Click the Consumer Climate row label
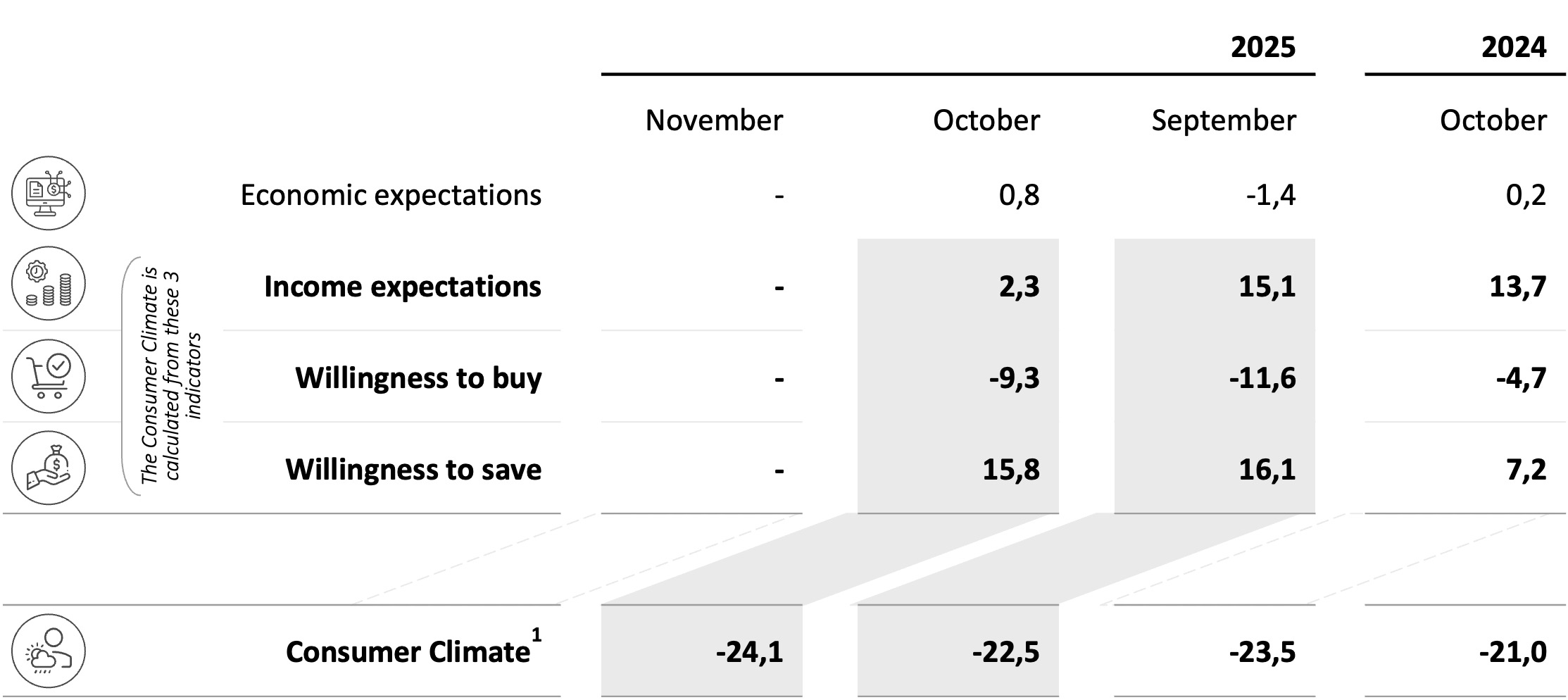This screenshot has height=700, width=1568. tap(407, 652)
